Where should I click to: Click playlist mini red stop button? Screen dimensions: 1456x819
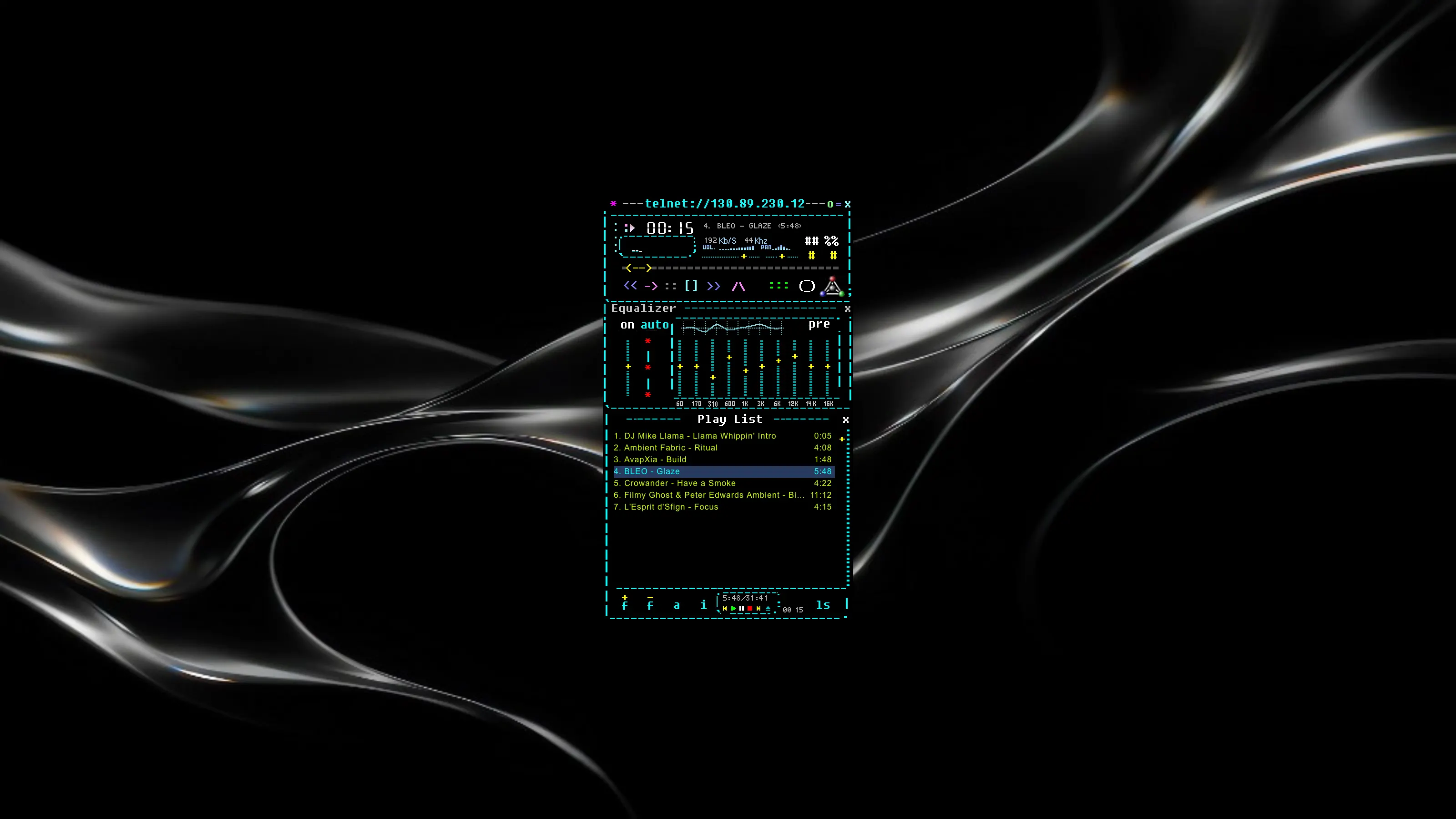[750, 609]
